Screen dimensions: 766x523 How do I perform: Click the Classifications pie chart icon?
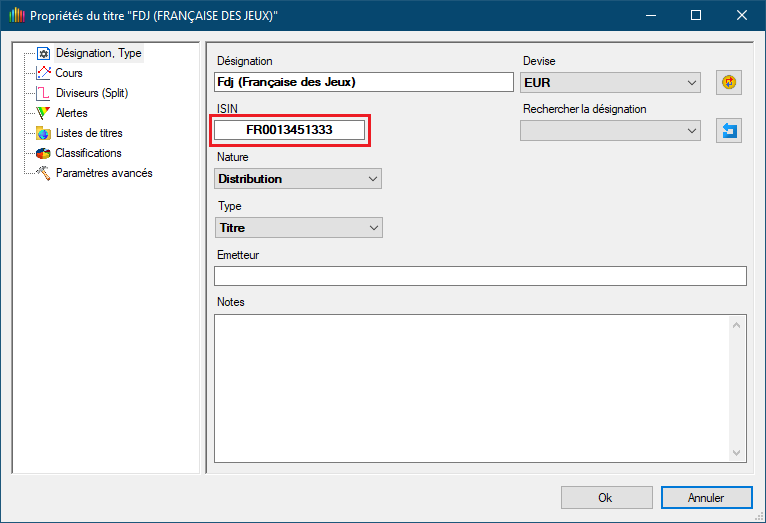coord(43,153)
